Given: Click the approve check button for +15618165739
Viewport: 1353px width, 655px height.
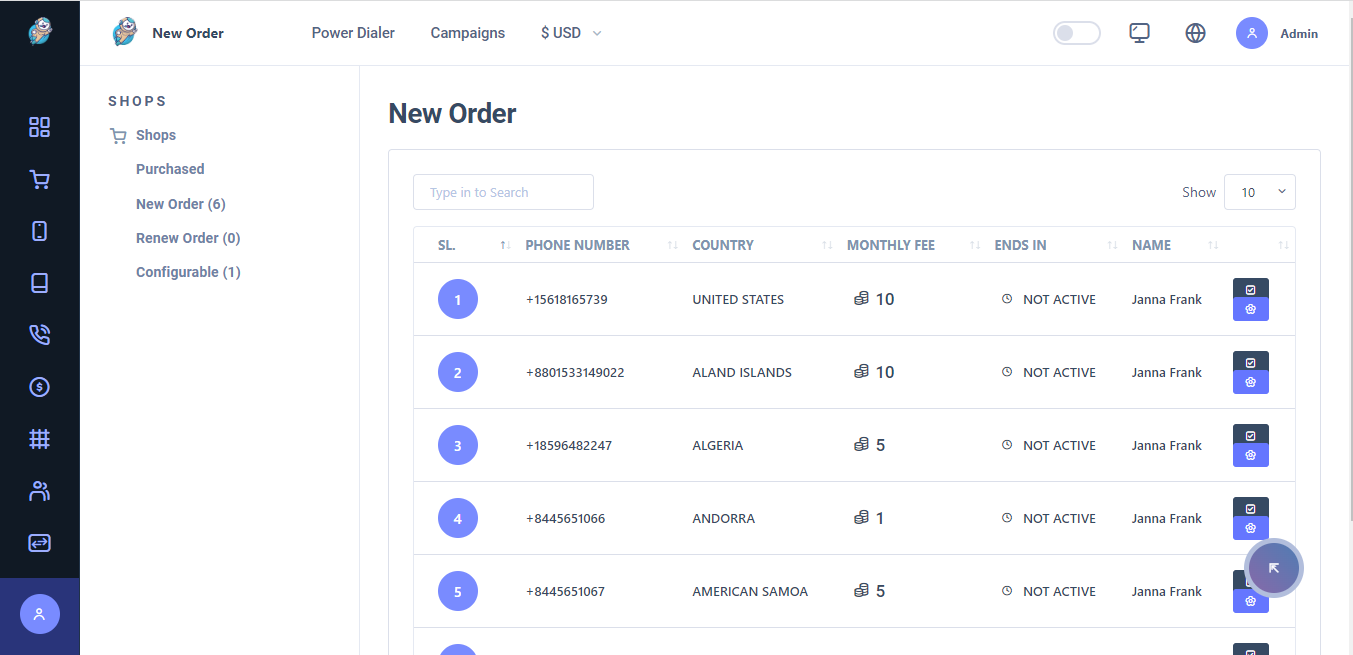Looking at the screenshot, I should click(1250, 289).
